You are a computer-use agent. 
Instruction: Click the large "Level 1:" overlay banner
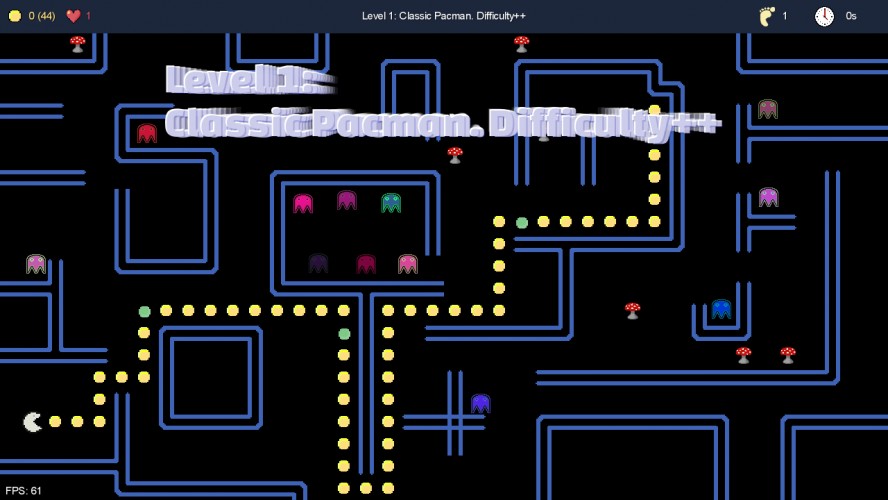(x=250, y=79)
